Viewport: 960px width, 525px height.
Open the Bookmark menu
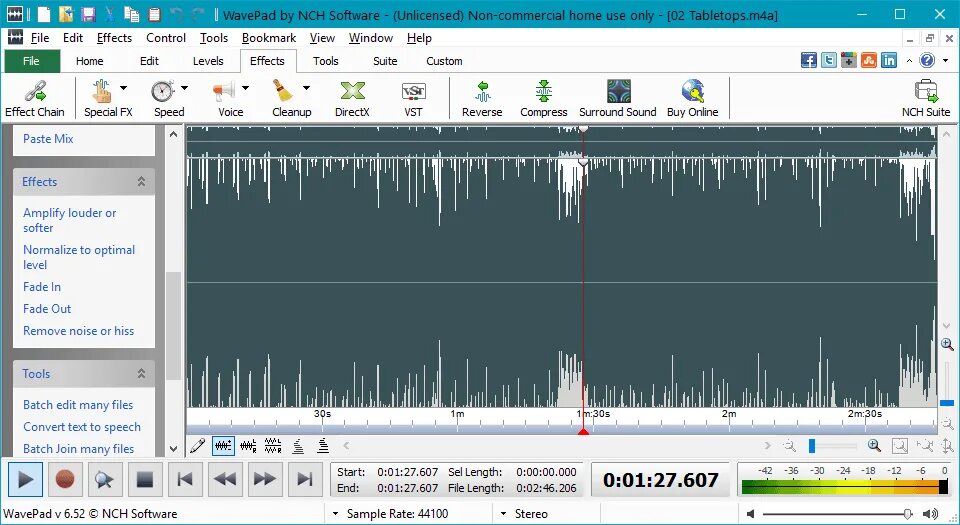click(269, 38)
